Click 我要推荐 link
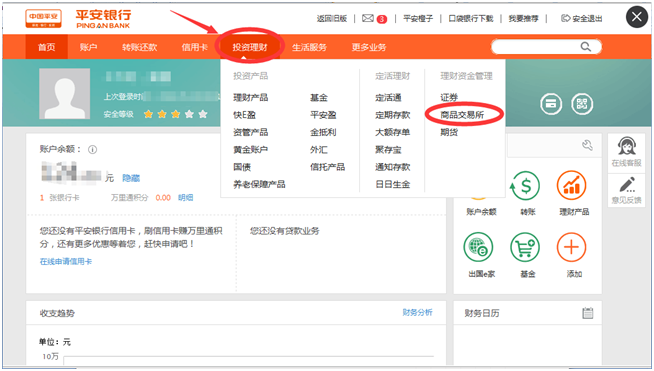654x371 pixels. coord(523,18)
